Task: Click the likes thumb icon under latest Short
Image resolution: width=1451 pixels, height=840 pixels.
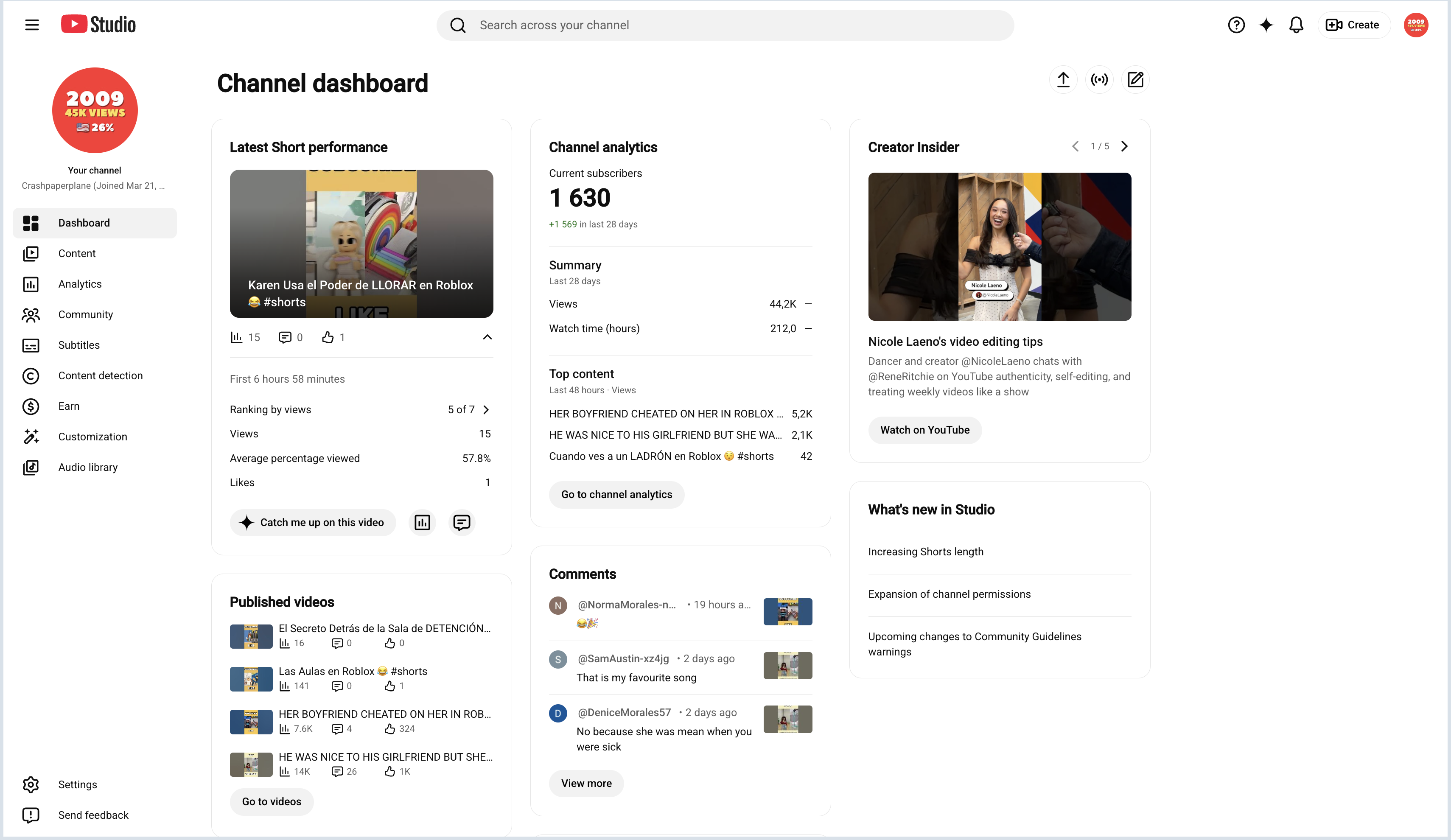Action: pyautogui.click(x=328, y=337)
